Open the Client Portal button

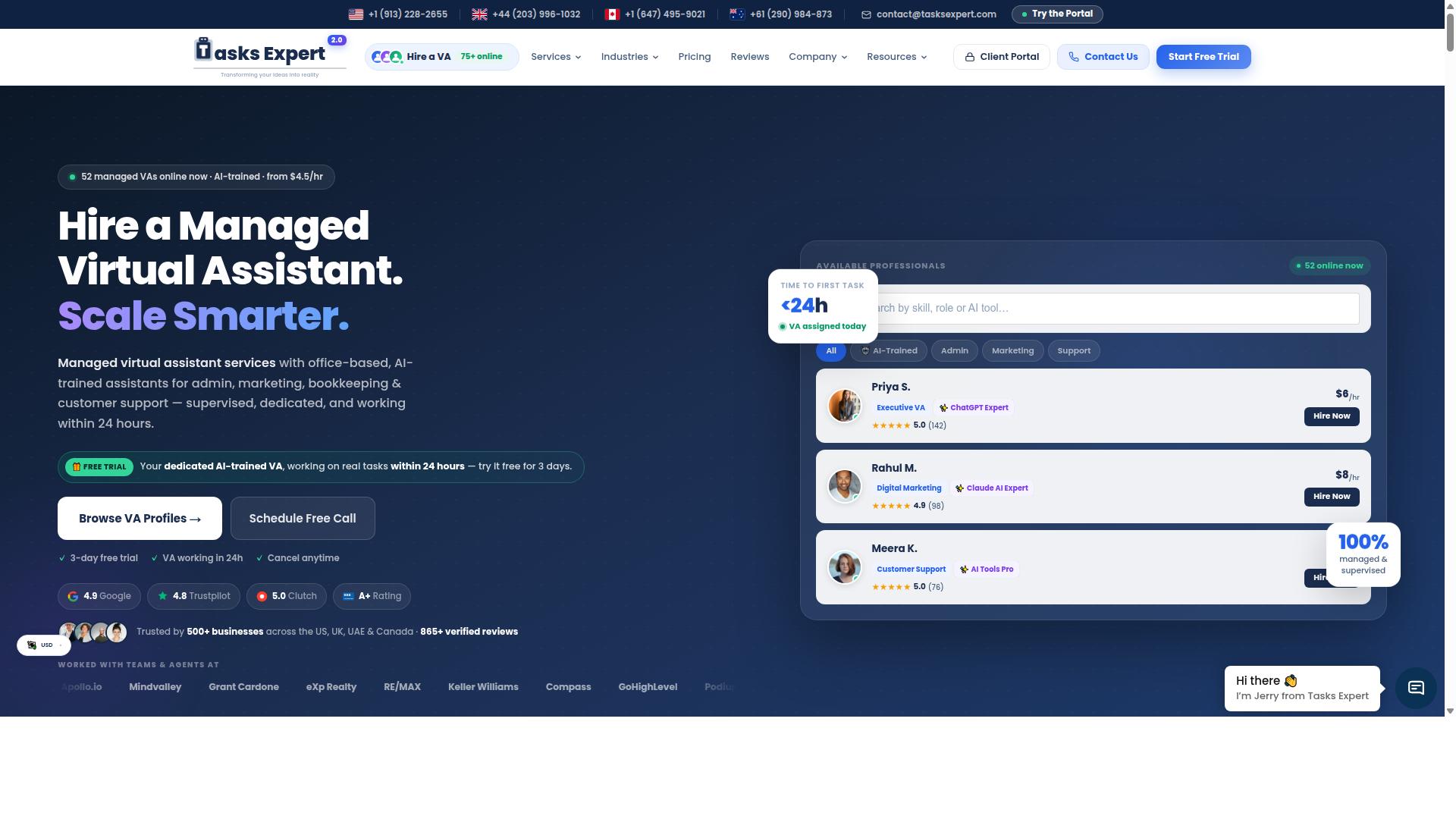pos(1002,57)
